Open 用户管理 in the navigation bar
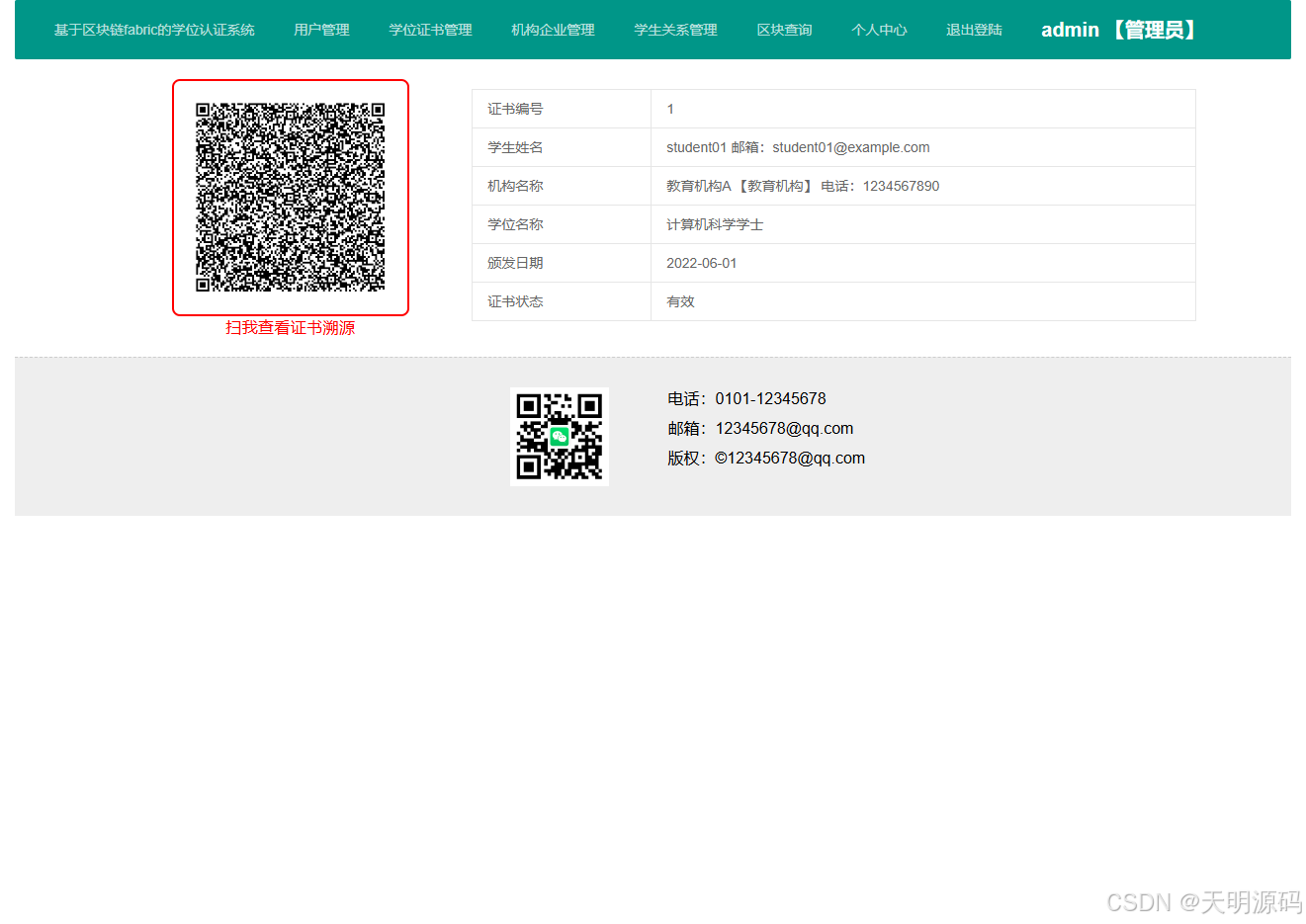 321,30
